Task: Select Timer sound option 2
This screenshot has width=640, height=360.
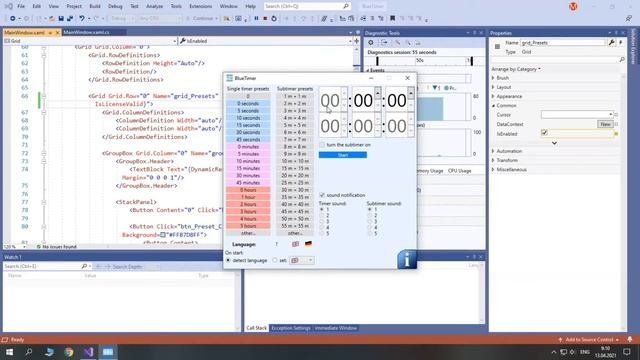Action: [322, 216]
